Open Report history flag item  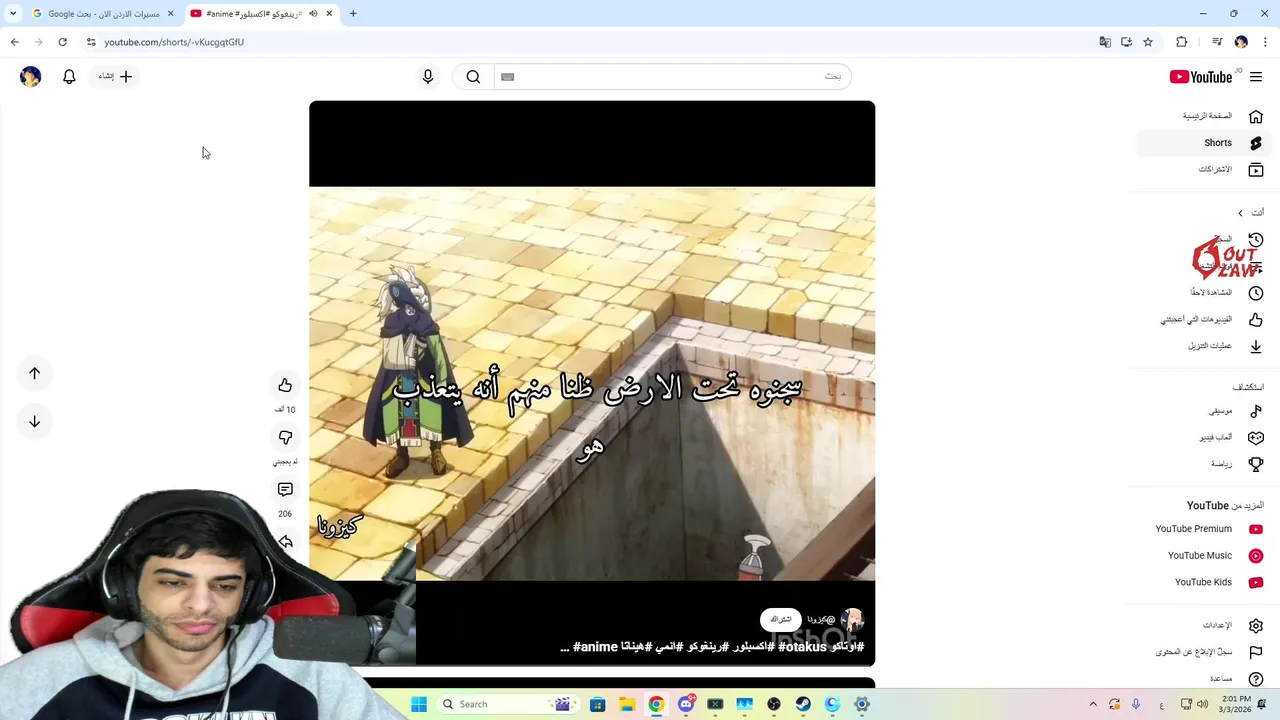click(x=1204, y=652)
